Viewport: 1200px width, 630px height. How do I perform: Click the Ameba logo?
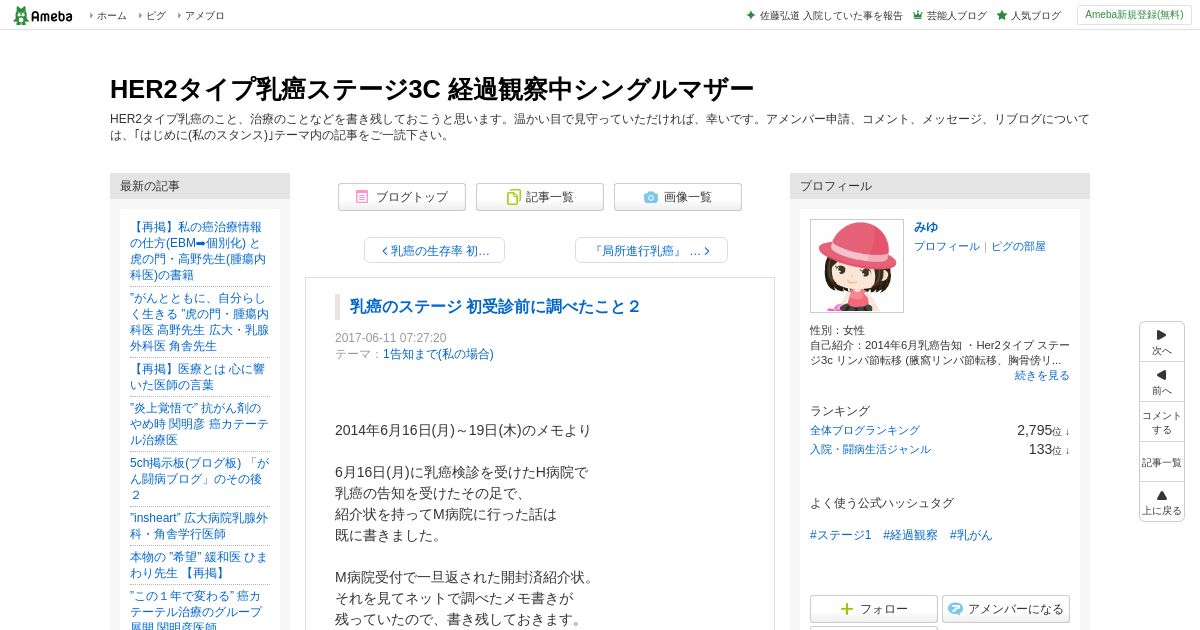click(x=43, y=15)
